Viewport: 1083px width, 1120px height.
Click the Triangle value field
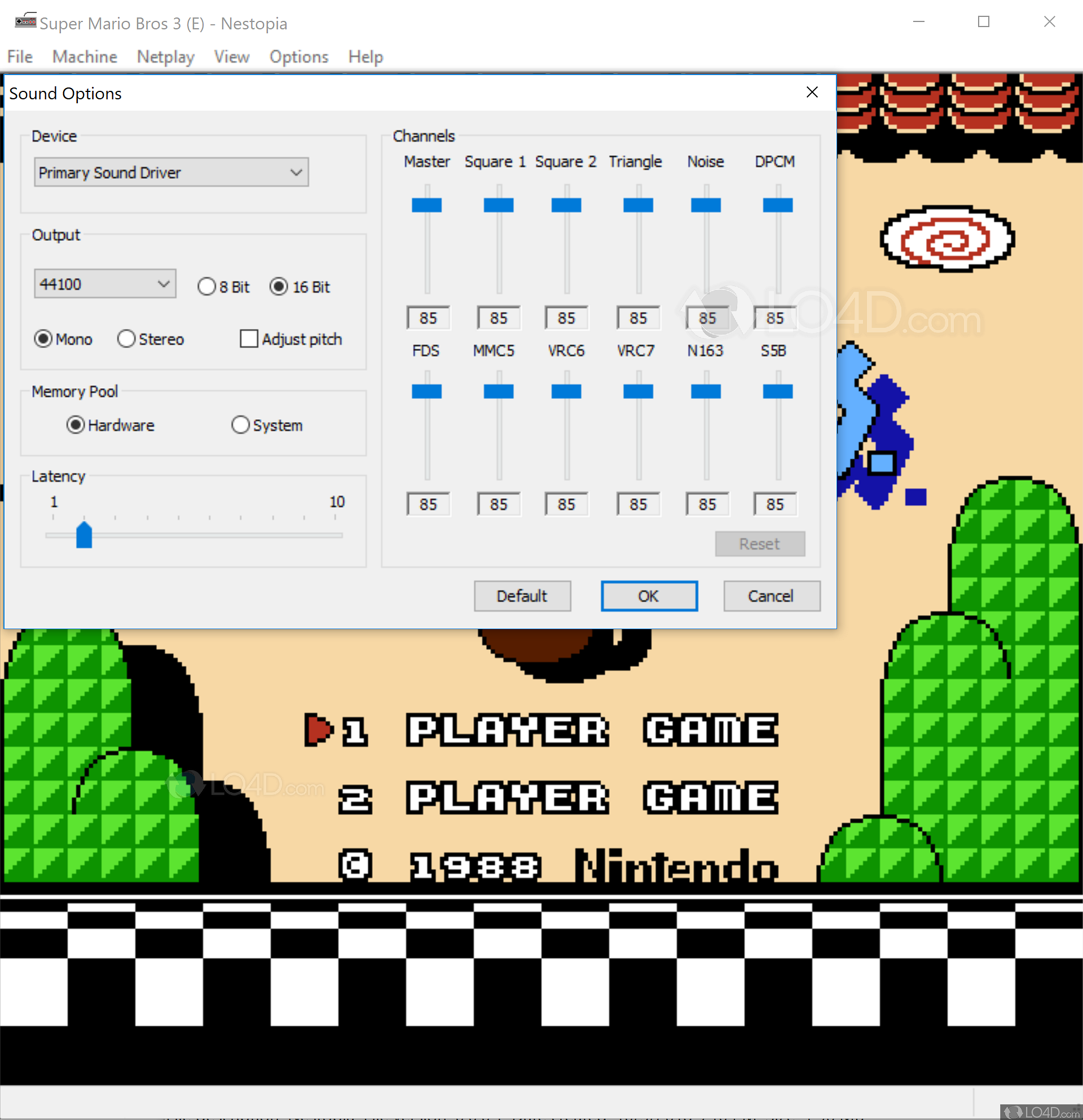(639, 318)
